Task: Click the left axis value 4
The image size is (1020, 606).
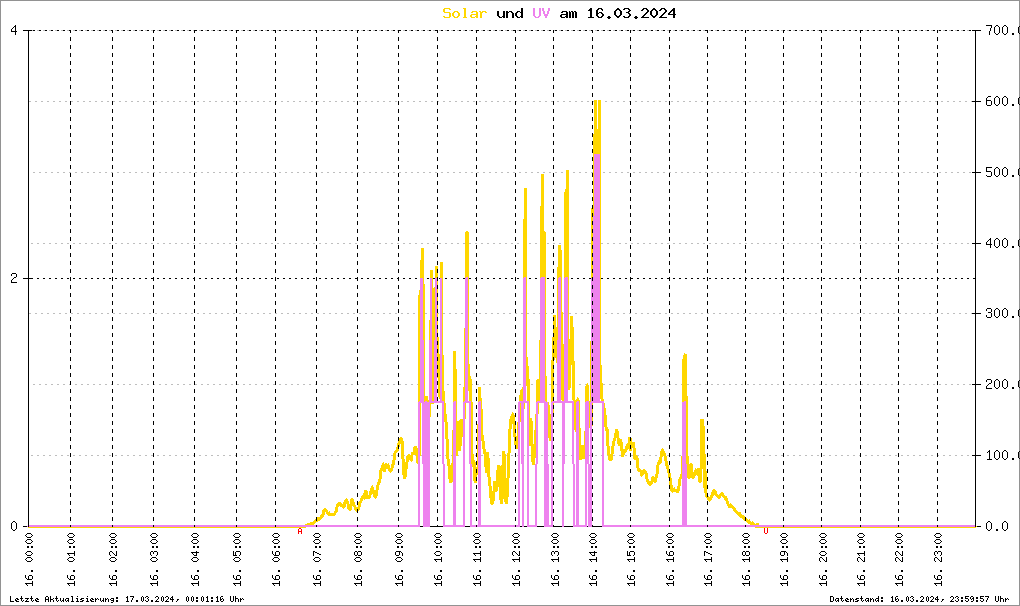Action: coord(14,30)
